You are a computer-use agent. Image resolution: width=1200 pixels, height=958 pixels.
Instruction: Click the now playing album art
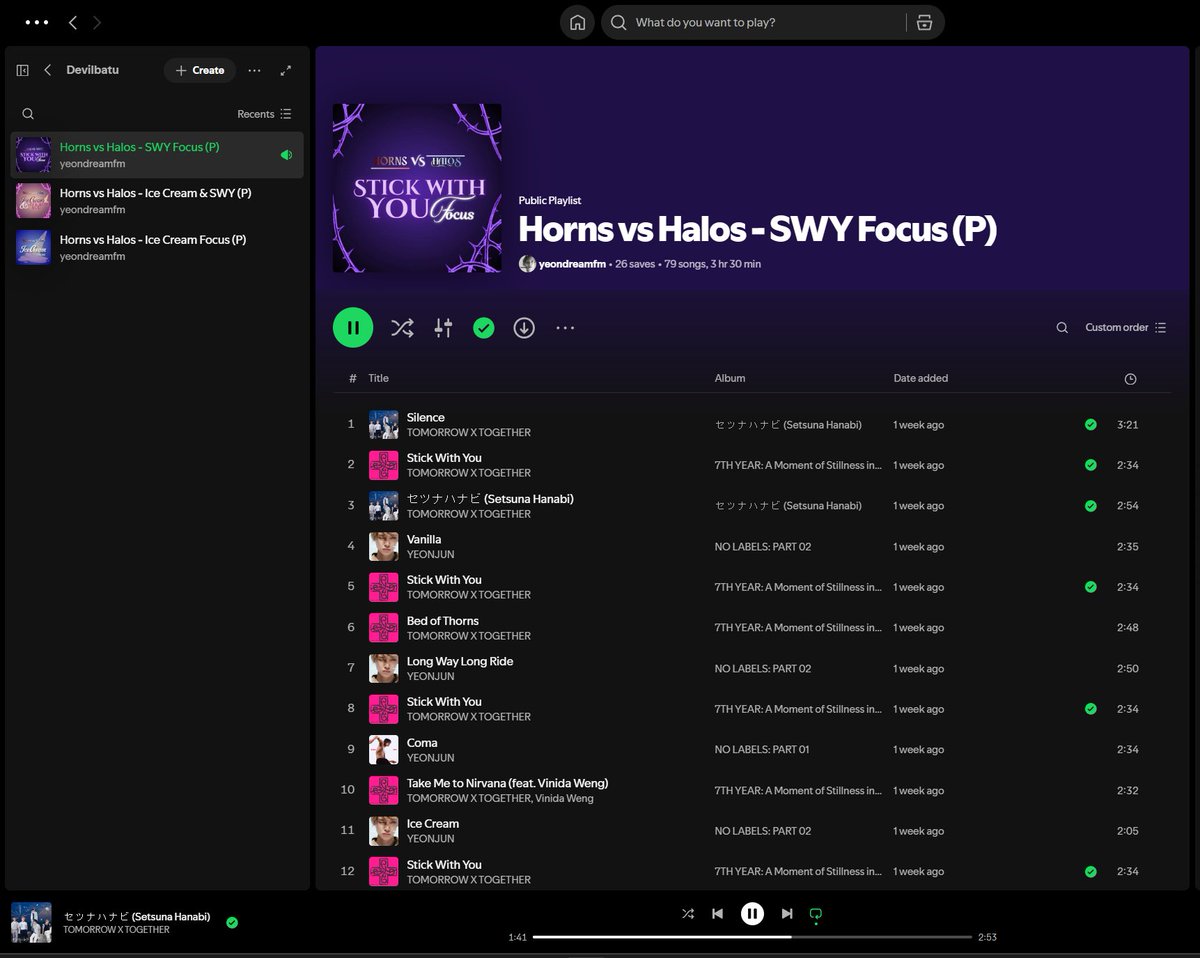[x=31, y=922]
